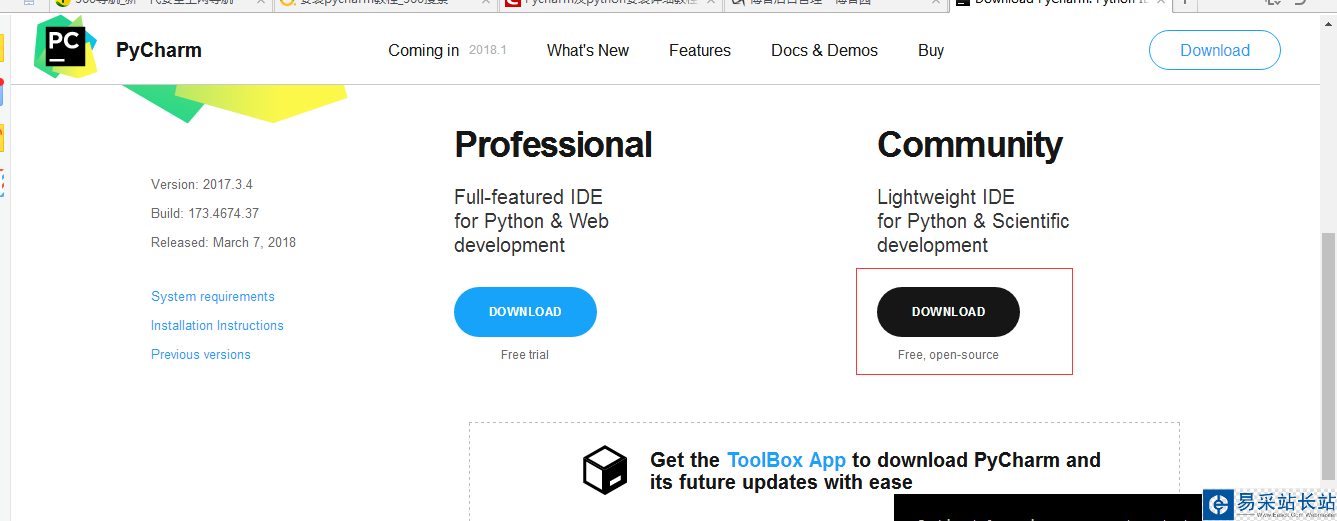This screenshot has height=521, width=1337.
Task: View Previous versions link
Action: pos(201,355)
